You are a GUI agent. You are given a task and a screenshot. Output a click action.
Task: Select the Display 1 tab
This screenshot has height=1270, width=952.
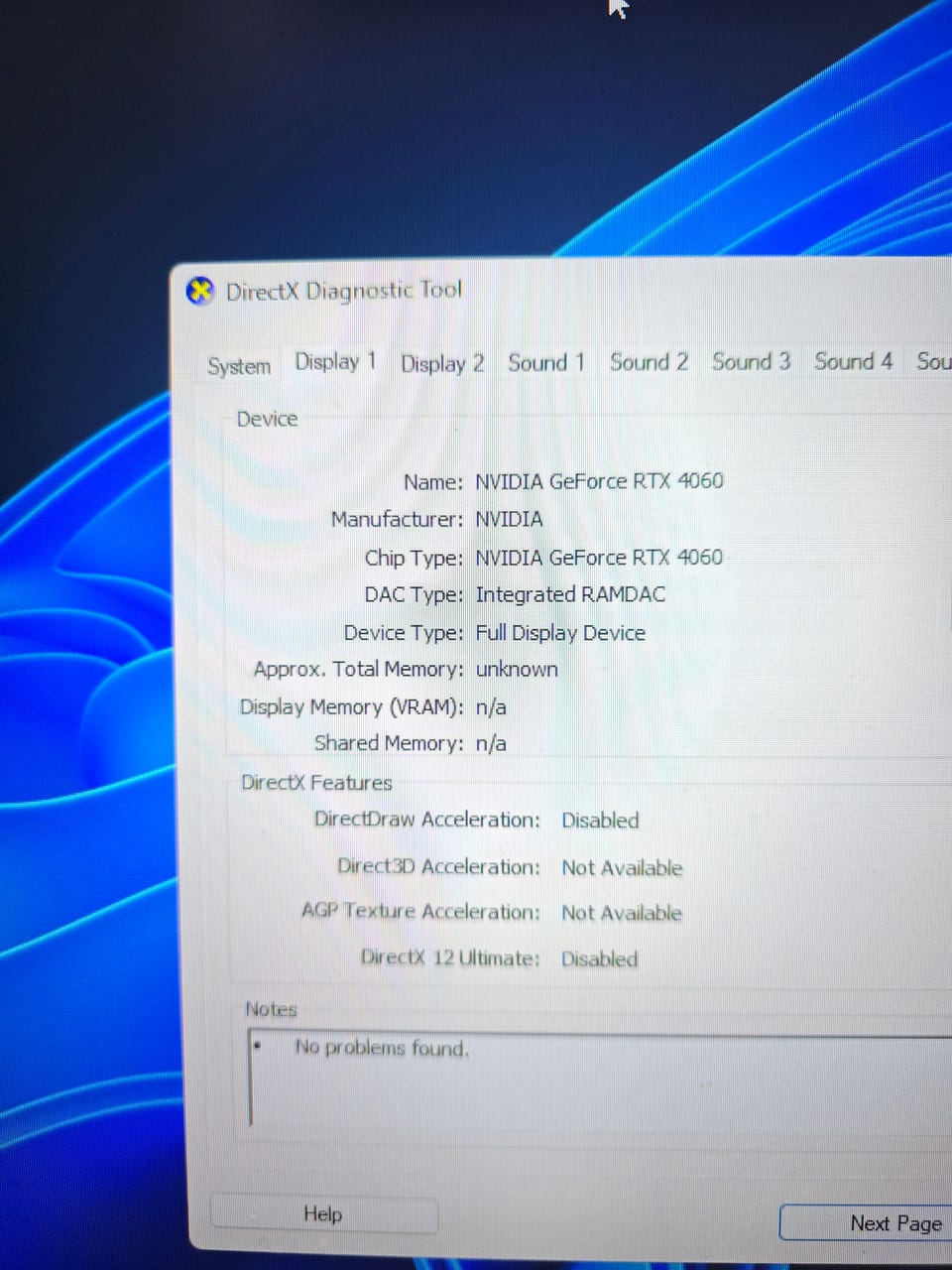pyautogui.click(x=335, y=362)
